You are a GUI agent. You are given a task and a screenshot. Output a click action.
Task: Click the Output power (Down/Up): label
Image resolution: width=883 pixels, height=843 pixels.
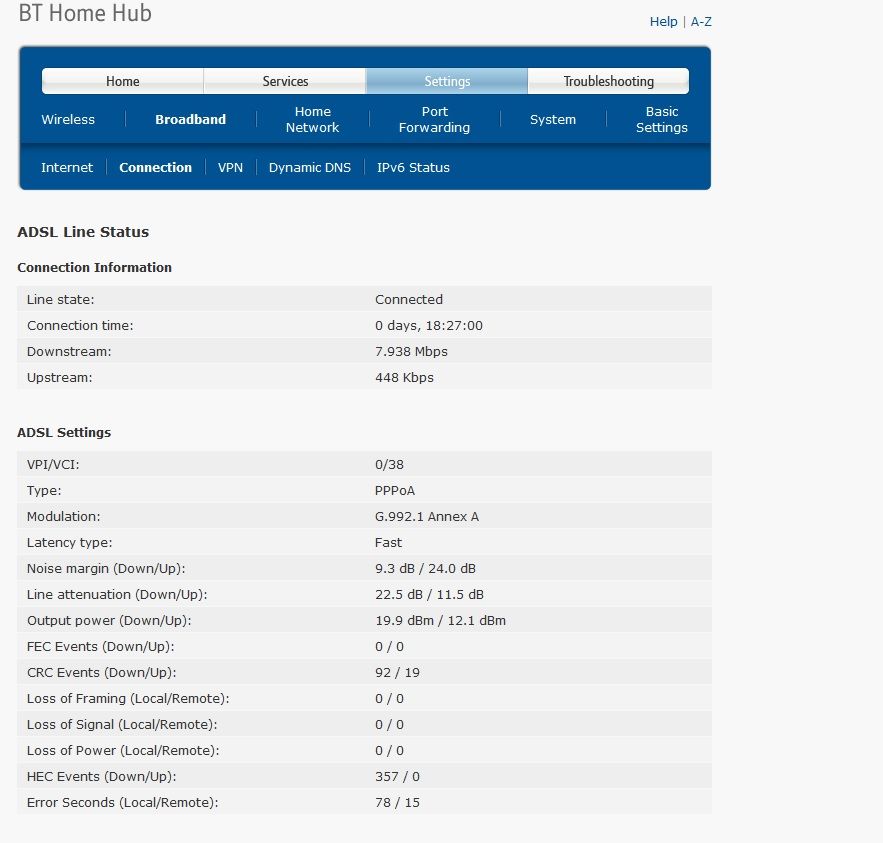[x=109, y=620]
